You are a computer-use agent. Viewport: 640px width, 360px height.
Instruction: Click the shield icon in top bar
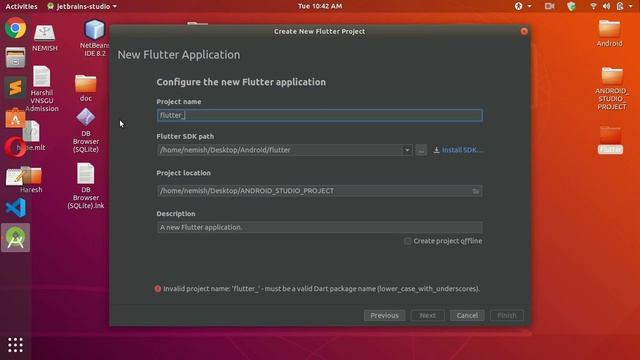pos(571,6)
